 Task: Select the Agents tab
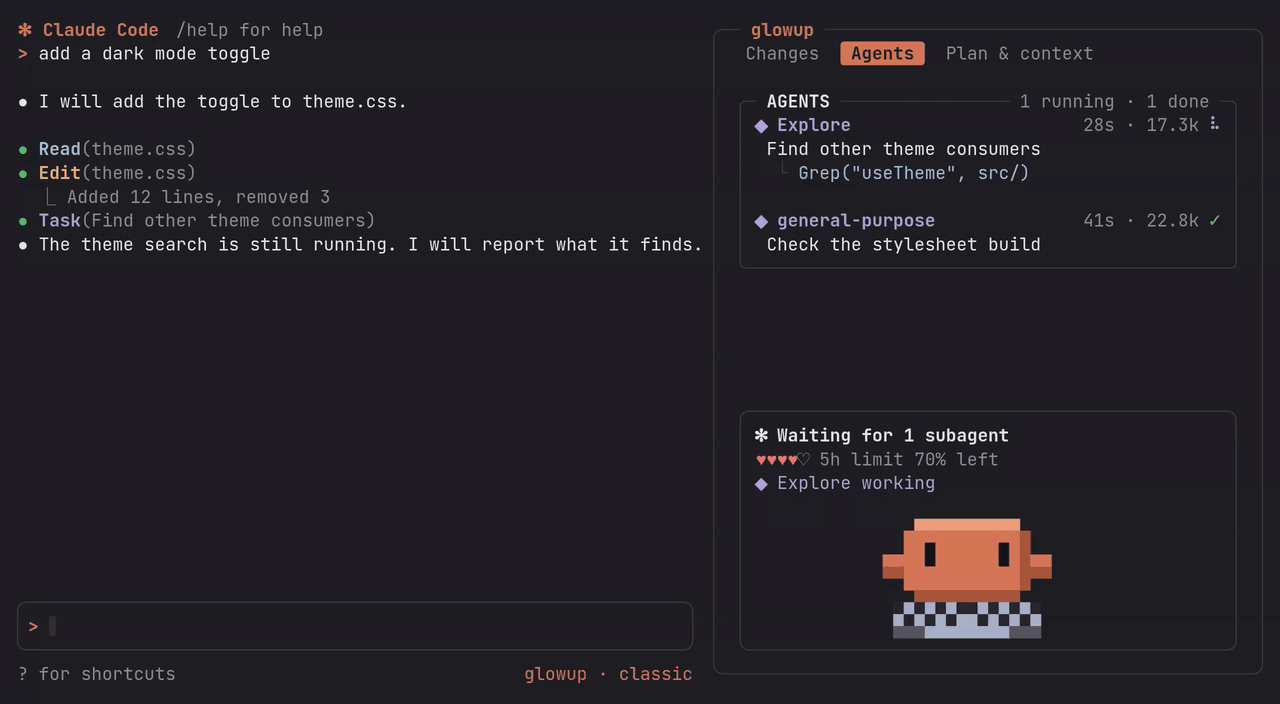882,54
